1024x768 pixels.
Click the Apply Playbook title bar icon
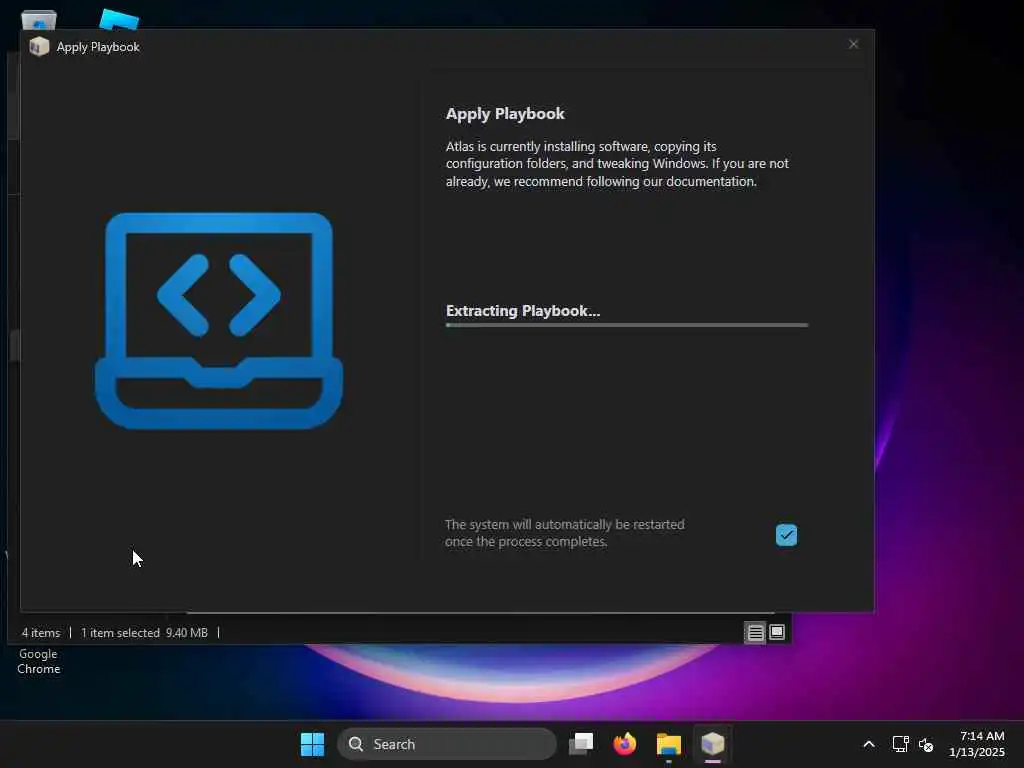pos(39,46)
